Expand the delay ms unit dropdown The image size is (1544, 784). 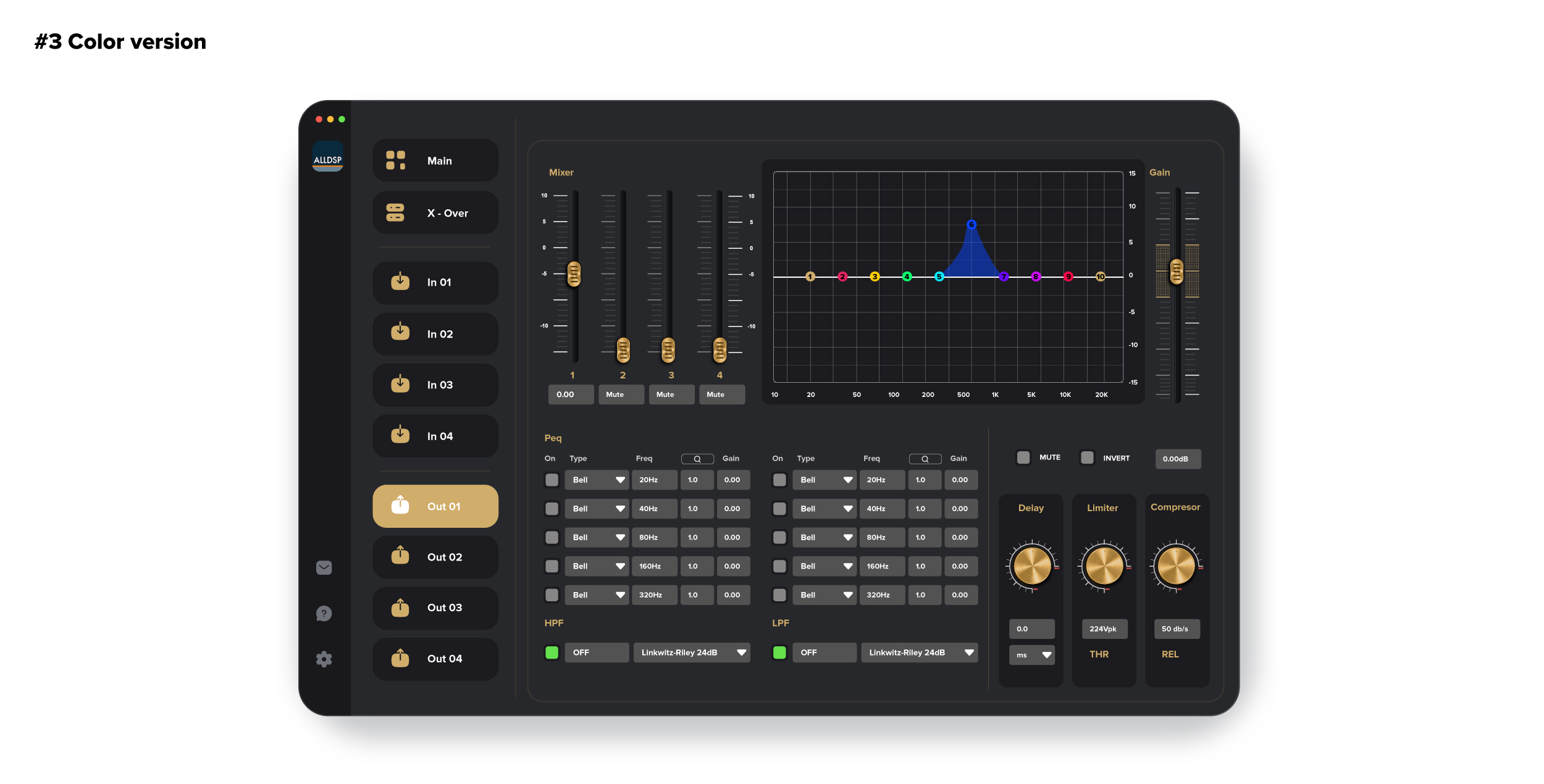tap(1032, 655)
